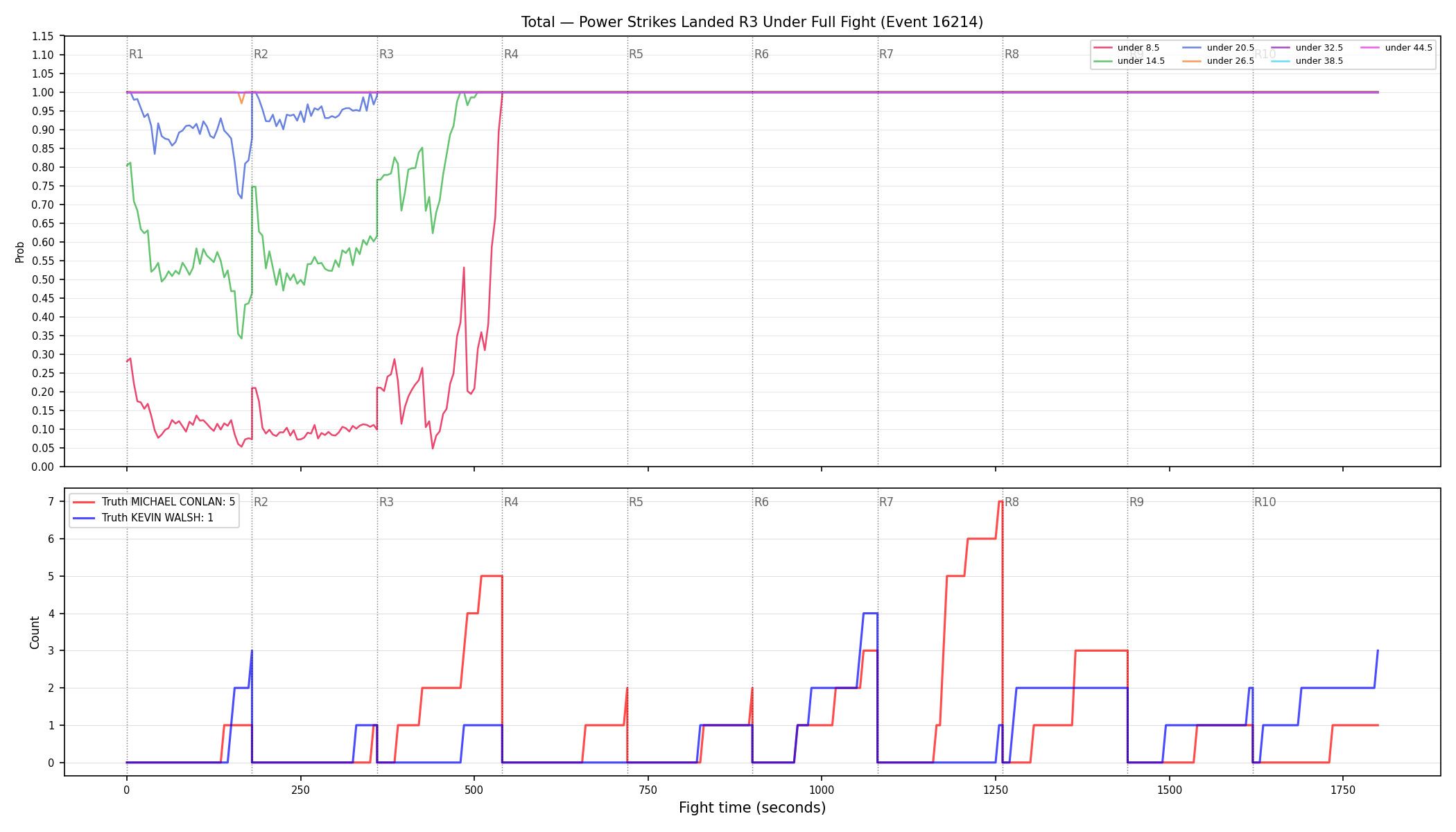1456x832 pixels.
Task: Select the 'under 38.5' legend entry
Action: coord(1308,61)
